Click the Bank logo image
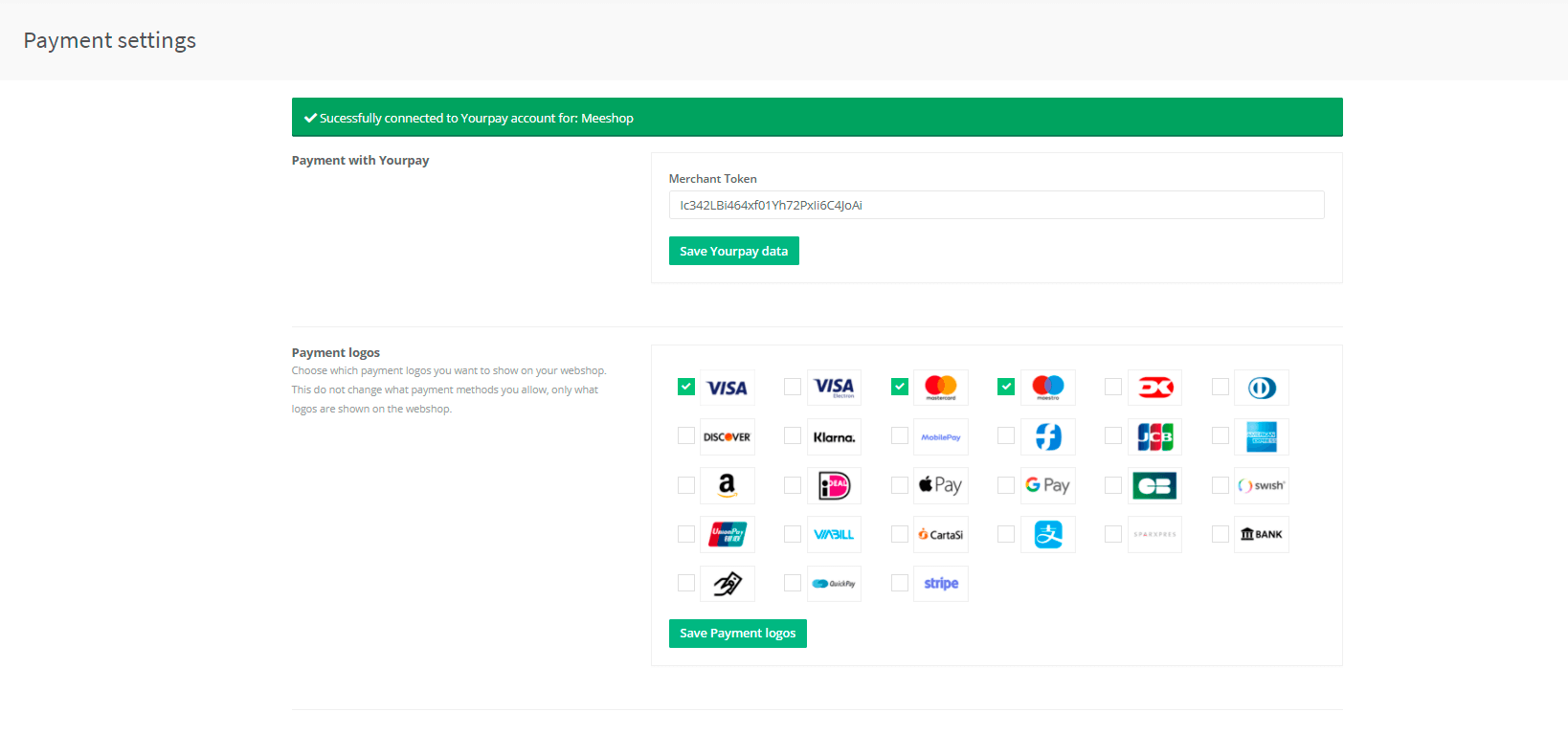1568x735 pixels. [1262, 534]
